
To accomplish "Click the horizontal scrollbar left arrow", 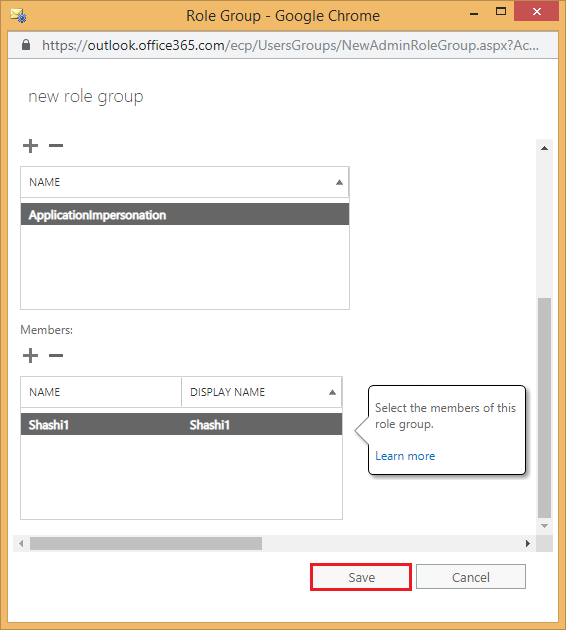I will (x=21, y=544).
